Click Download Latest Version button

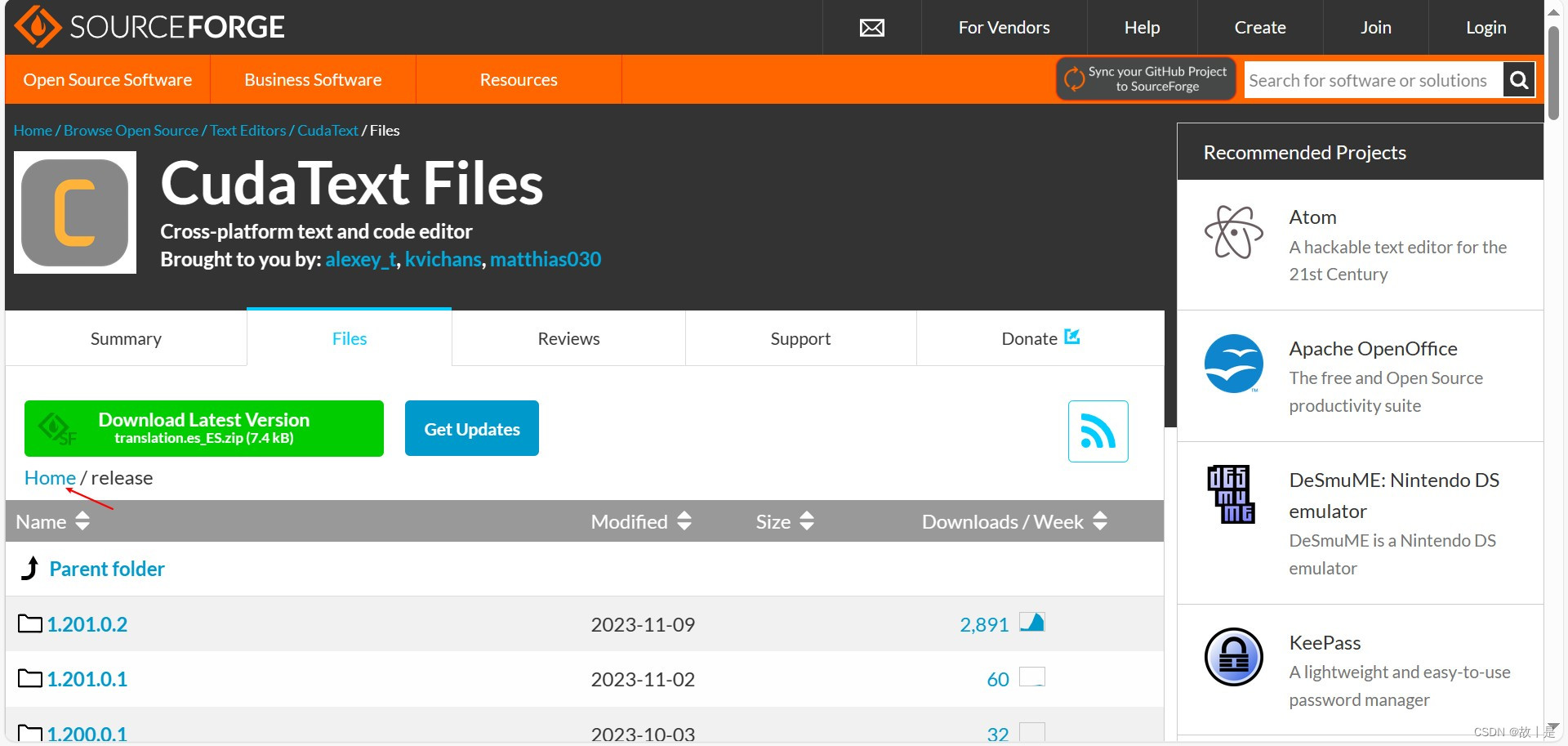(x=204, y=428)
